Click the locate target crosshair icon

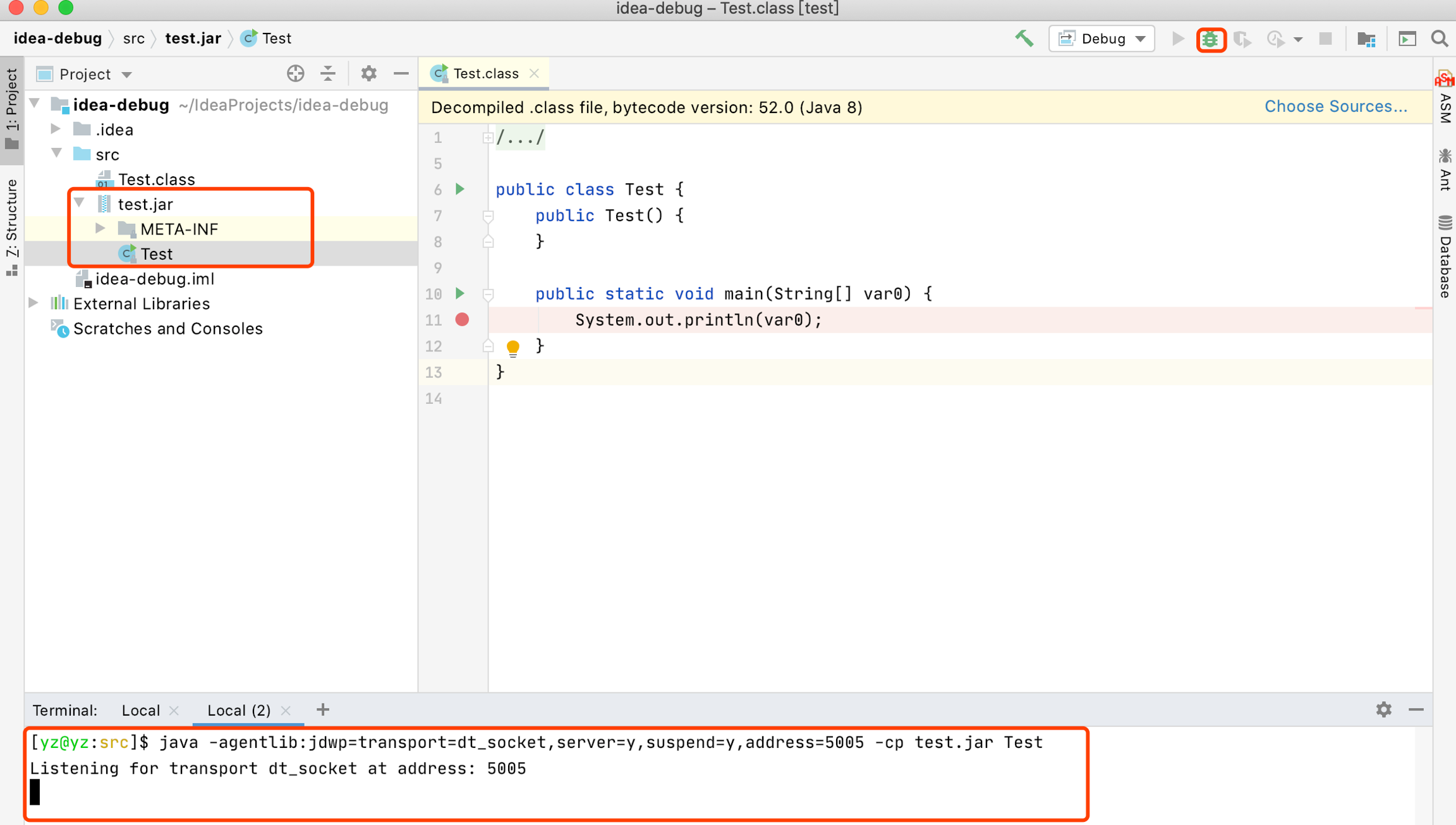pyautogui.click(x=295, y=74)
